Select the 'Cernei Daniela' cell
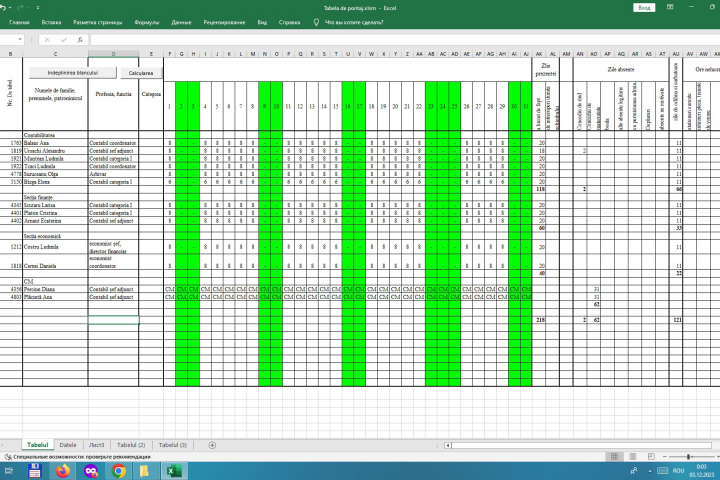Viewport: 720px width, 480px height. tap(55, 262)
